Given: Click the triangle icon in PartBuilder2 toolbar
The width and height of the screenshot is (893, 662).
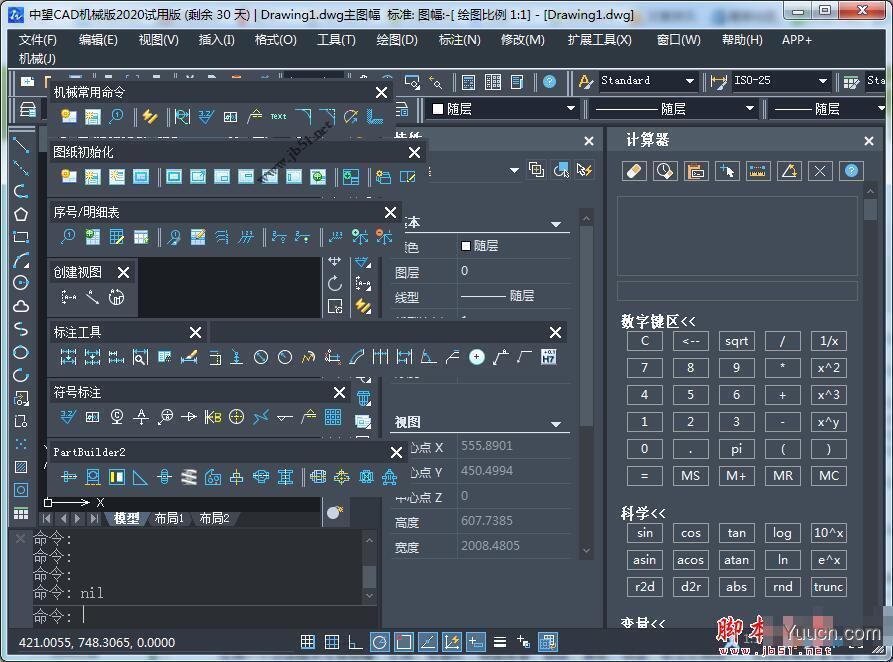Looking at the screenshot, I should click(140, 477).
